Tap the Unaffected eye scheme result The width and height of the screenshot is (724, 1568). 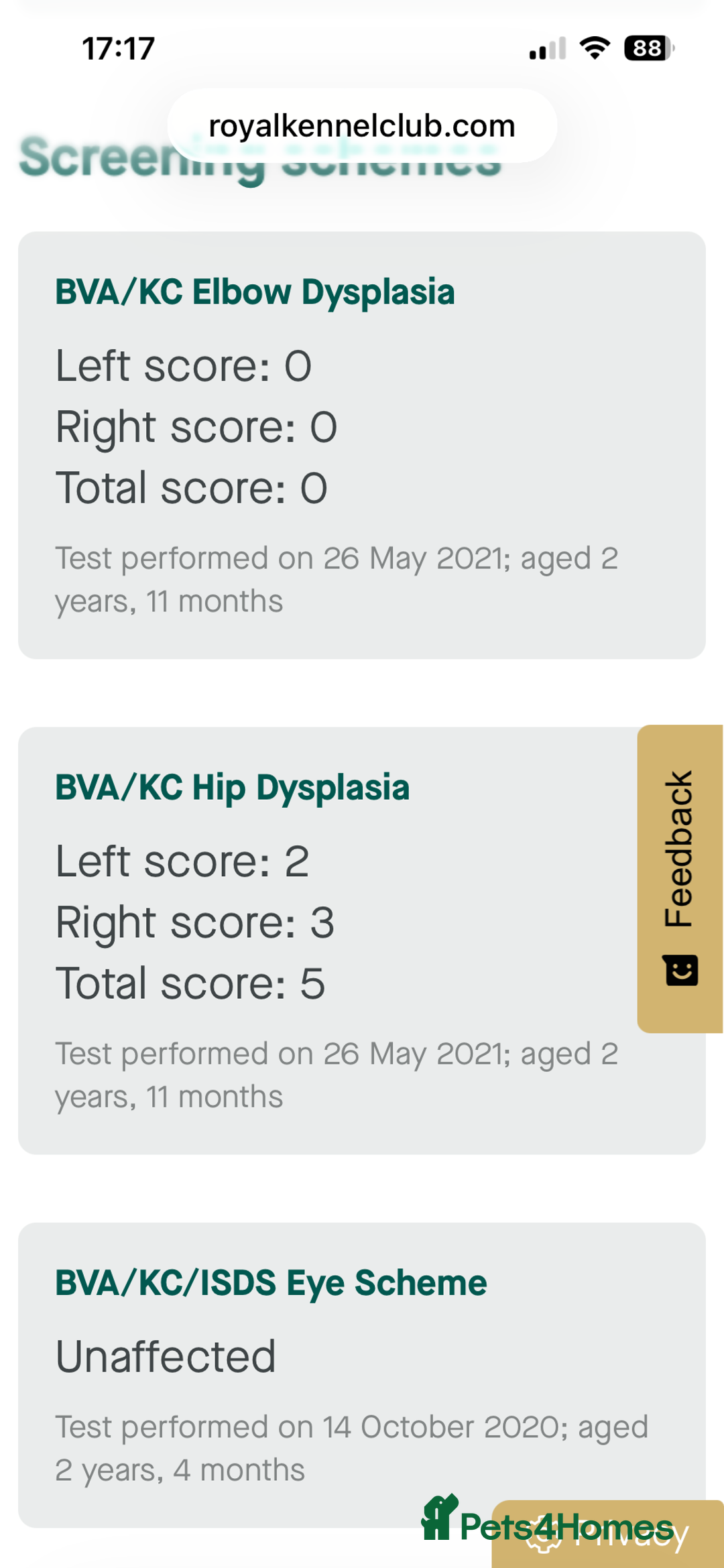click(x=166, y=1357)
